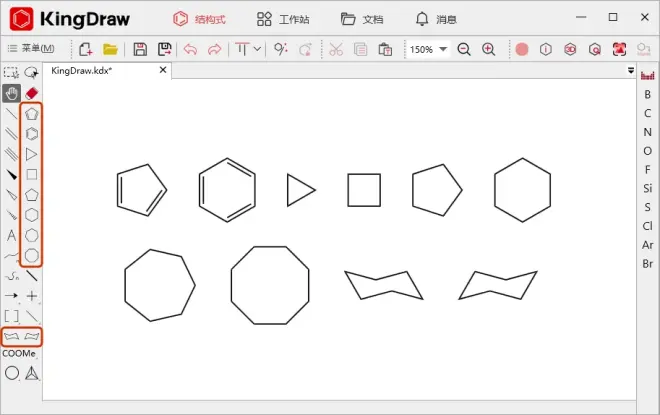This screenshot has width=660, height=415.
Task: Select the plus sign tool
Action: [x=32, y=296]
